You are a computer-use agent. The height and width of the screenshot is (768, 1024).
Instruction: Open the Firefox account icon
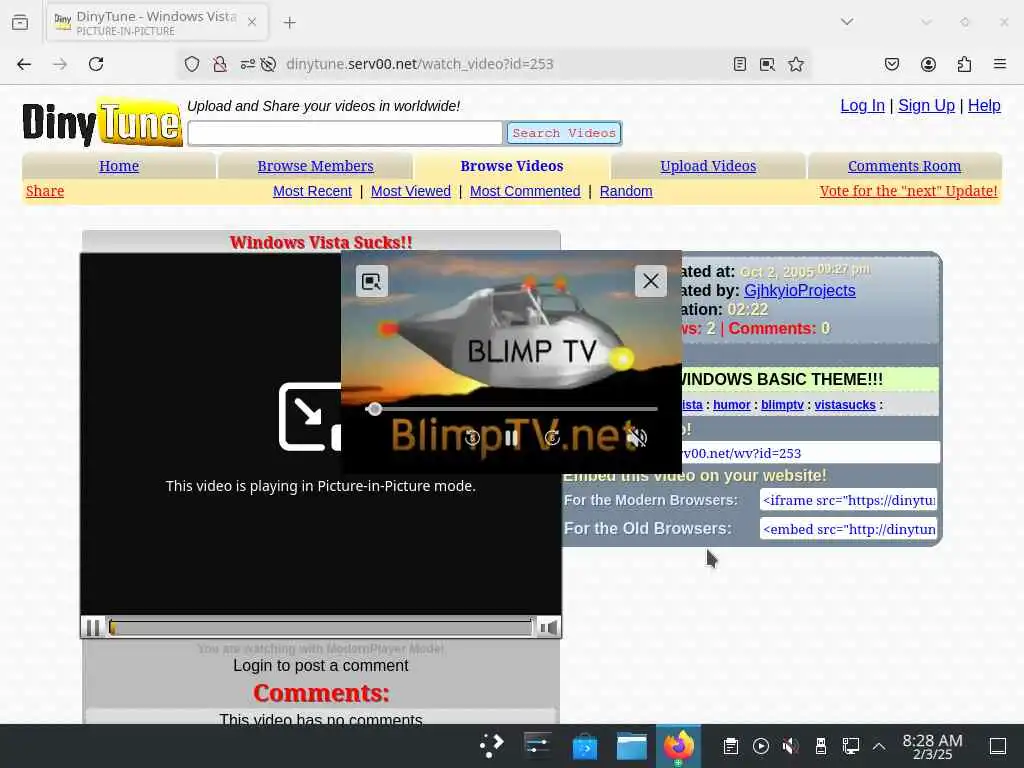tap(928, 64)
